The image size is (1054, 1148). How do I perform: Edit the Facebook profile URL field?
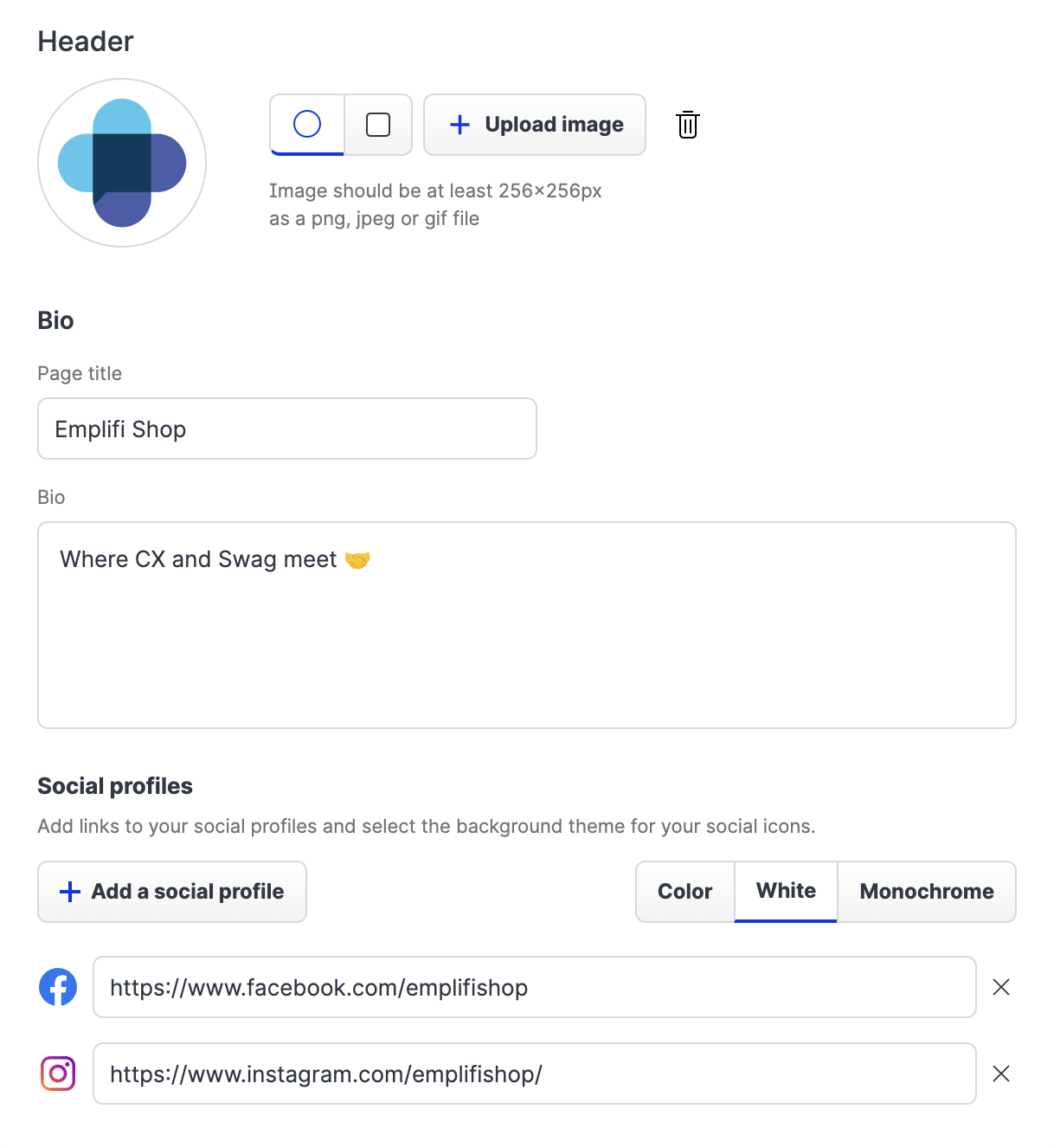(535, 987)
